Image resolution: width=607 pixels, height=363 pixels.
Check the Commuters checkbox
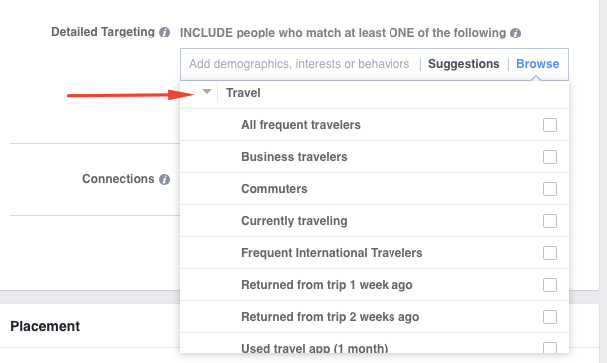pyautogui.click(x=550, y=189)
